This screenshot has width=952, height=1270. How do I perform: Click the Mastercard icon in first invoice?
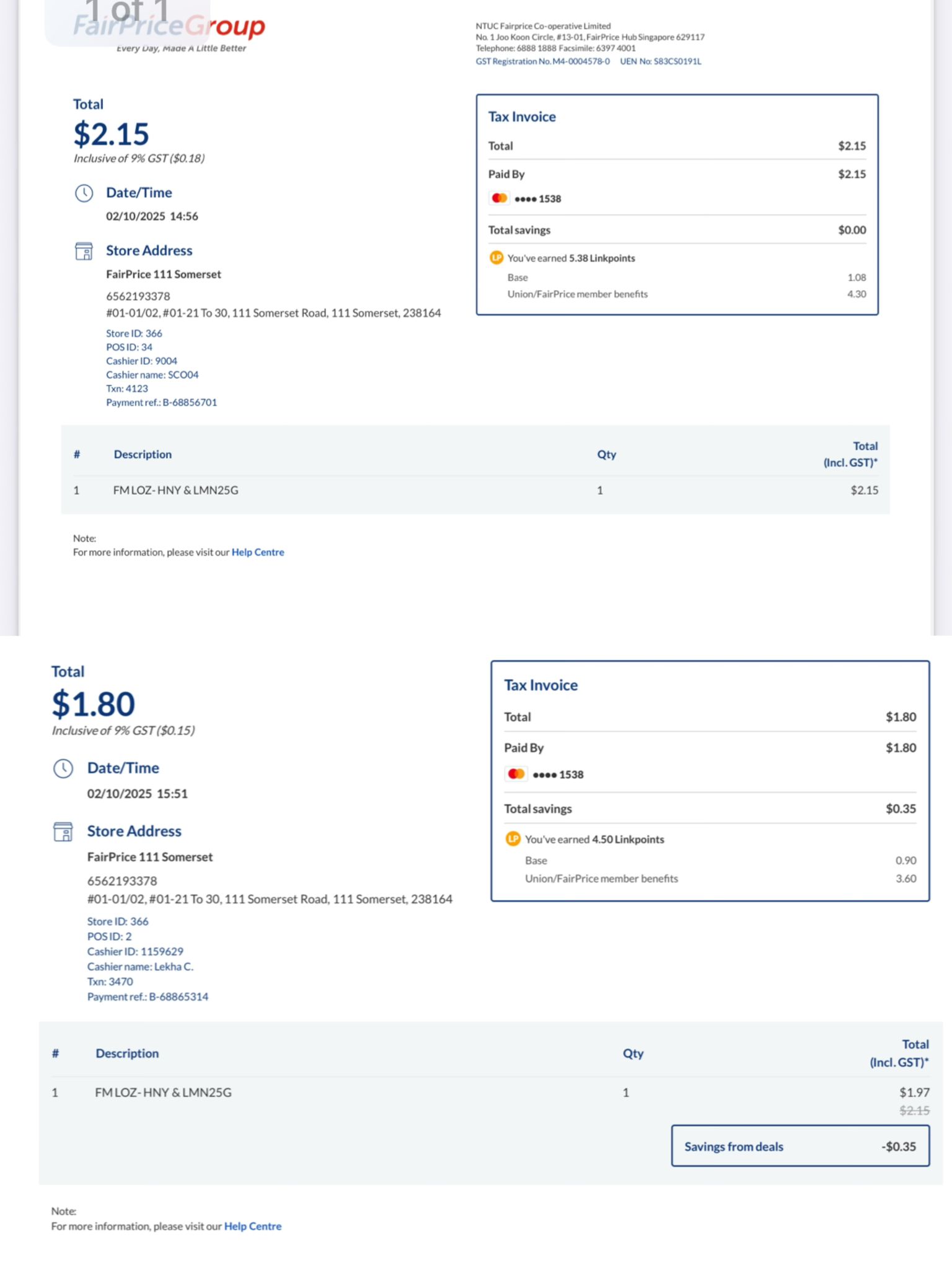pos(500,198)
